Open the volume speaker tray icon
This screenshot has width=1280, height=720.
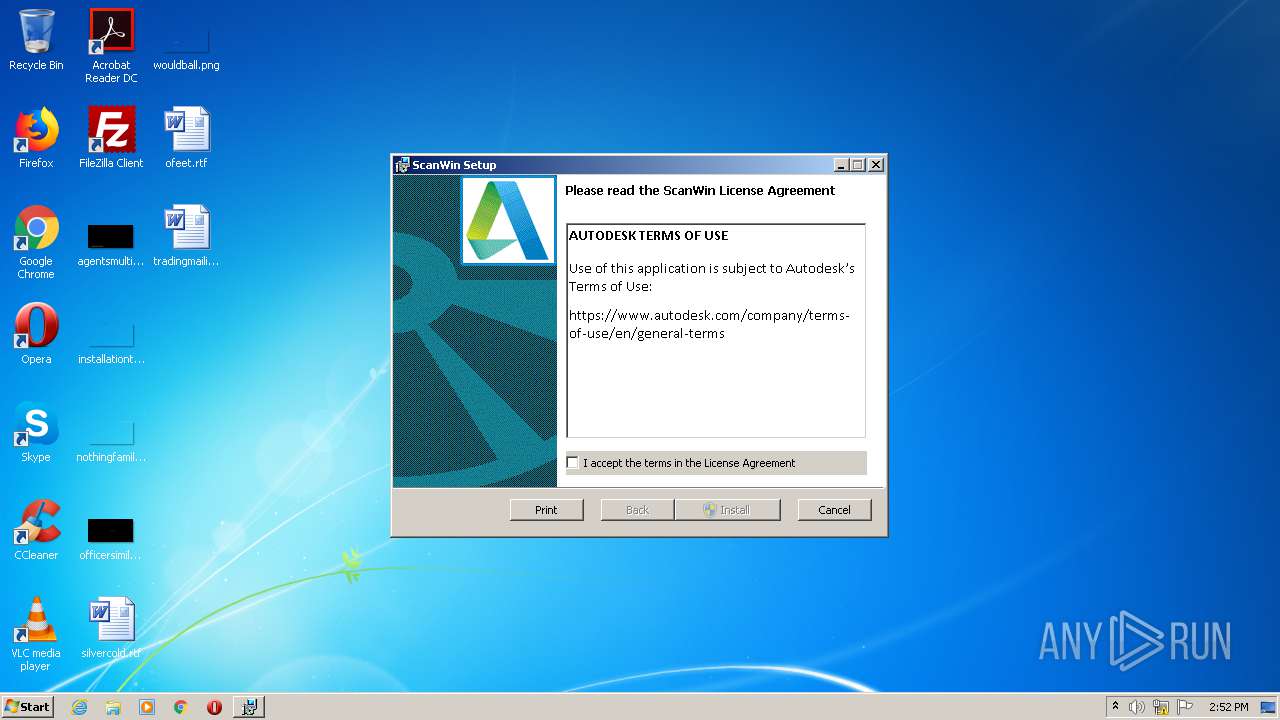tap(1137, 707)
